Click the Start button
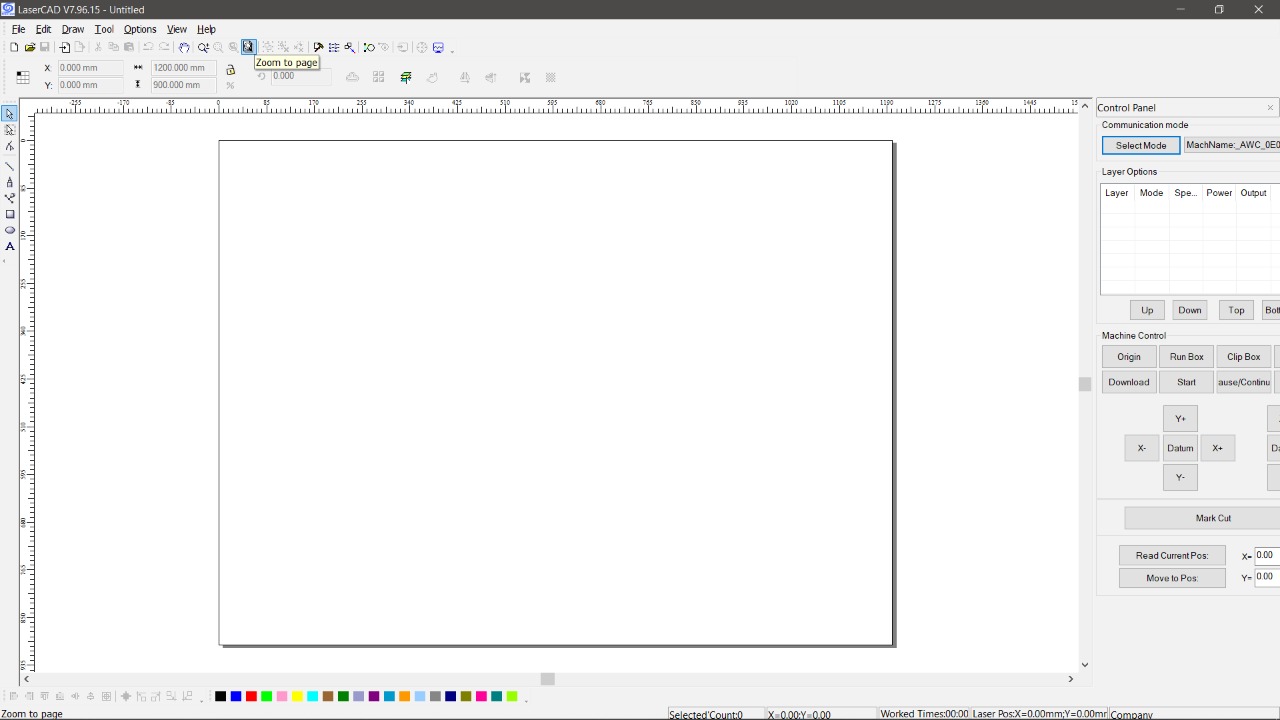The image size is (1280, 720). 1187,382
